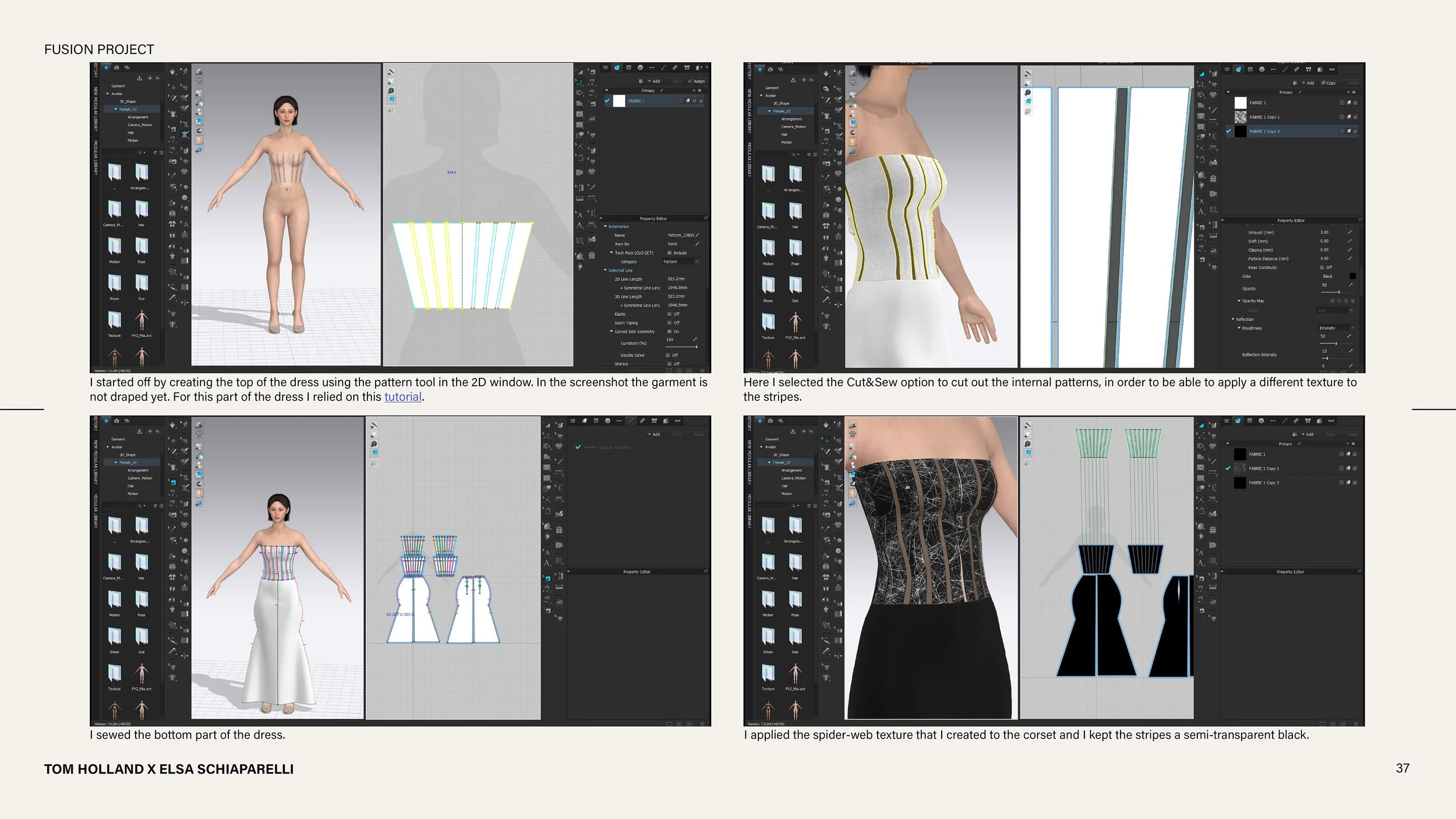Enable the Elastic checkbox
The height and width of the screenshot is (819, 1456).
668,314
